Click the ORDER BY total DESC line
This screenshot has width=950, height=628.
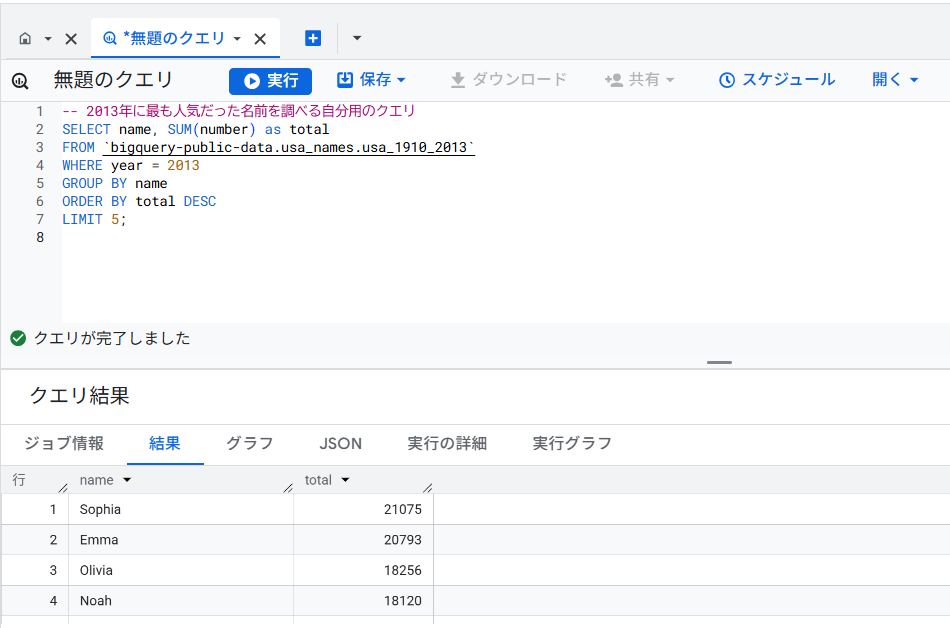(139, 201)
